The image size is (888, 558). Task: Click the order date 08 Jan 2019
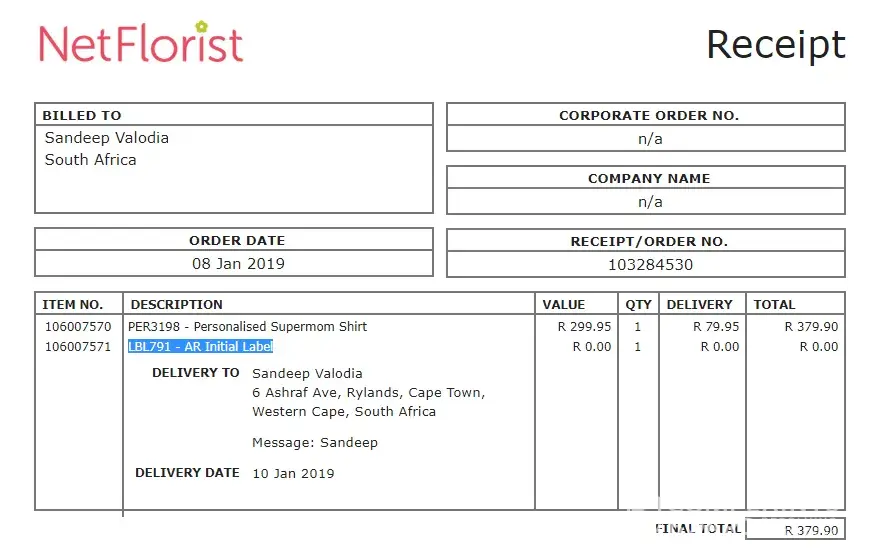click(238, 264)
